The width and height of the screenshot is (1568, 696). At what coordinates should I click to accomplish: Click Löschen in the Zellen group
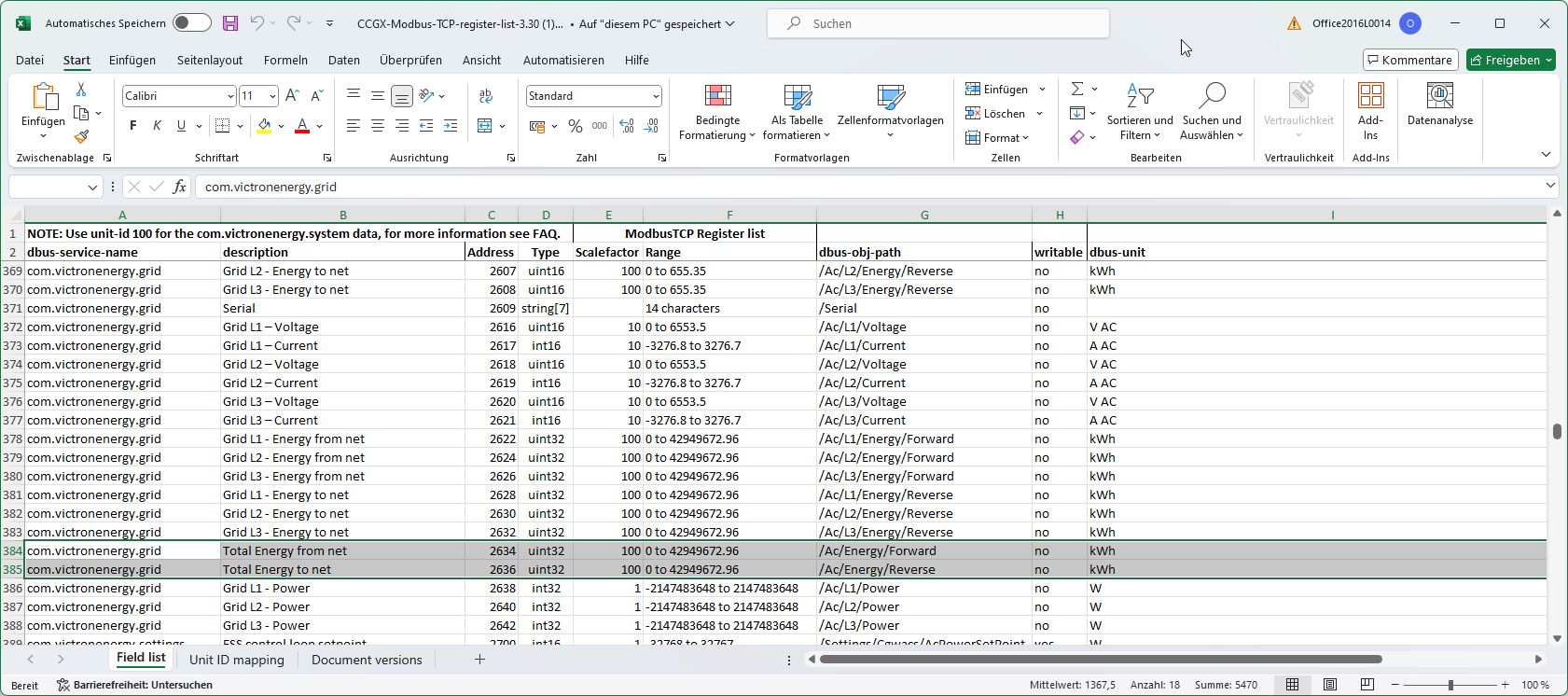[x=995, y=114]
